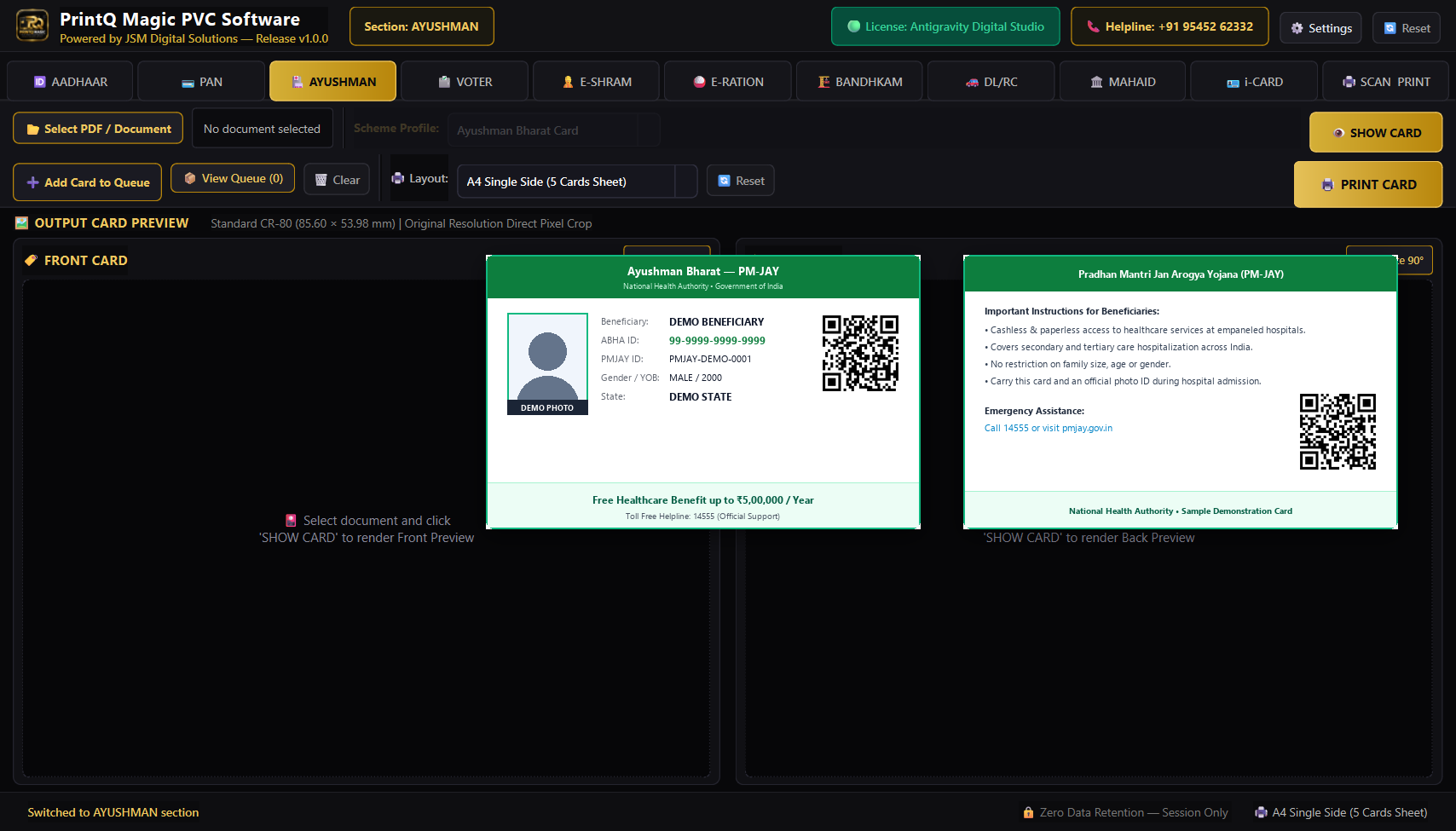Click the Reset button beside Layout

(x=741, y=181)
